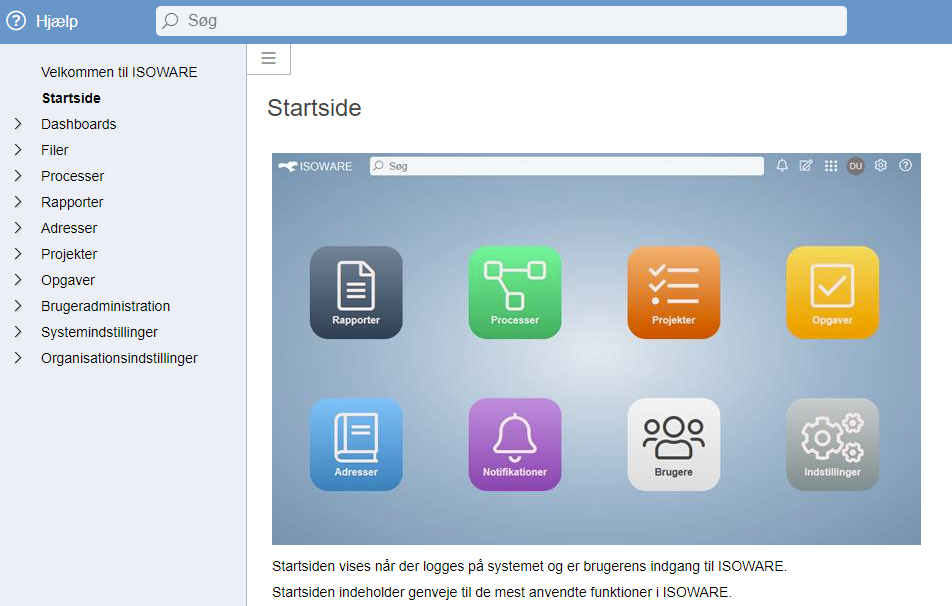Open Dashboards topic in sidebar
Image resolution: width=952 pixels, height=606 pixels.
tap(78, 124)
